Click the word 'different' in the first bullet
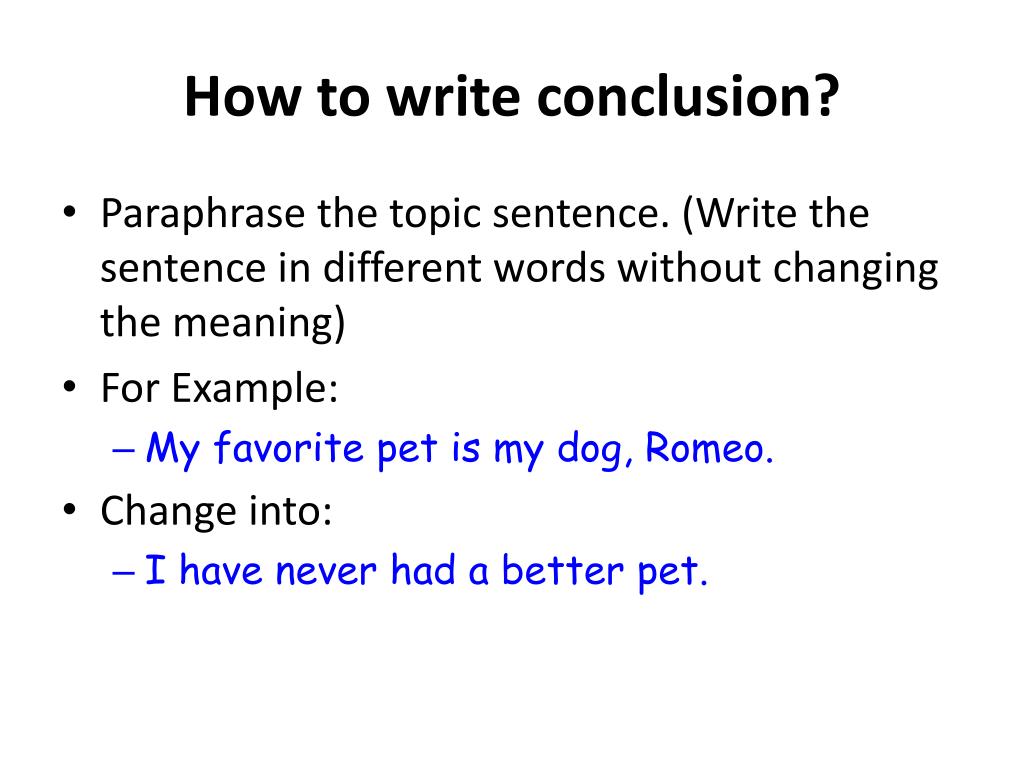The image size is (1024, 768). (403, 268)
